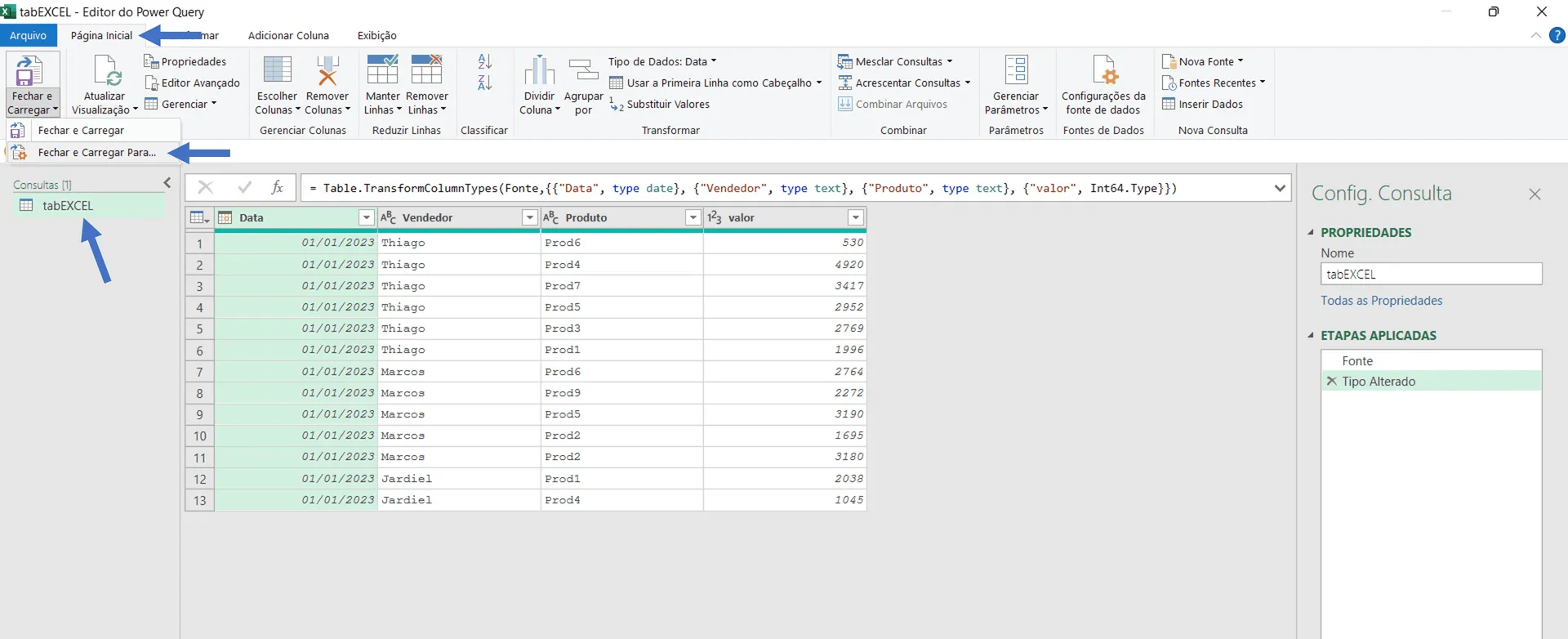Viewport: 1568px width, 639px height.
Task: Click the Prod9 cell
Action: pyautogui.click(x=621, y=393)
